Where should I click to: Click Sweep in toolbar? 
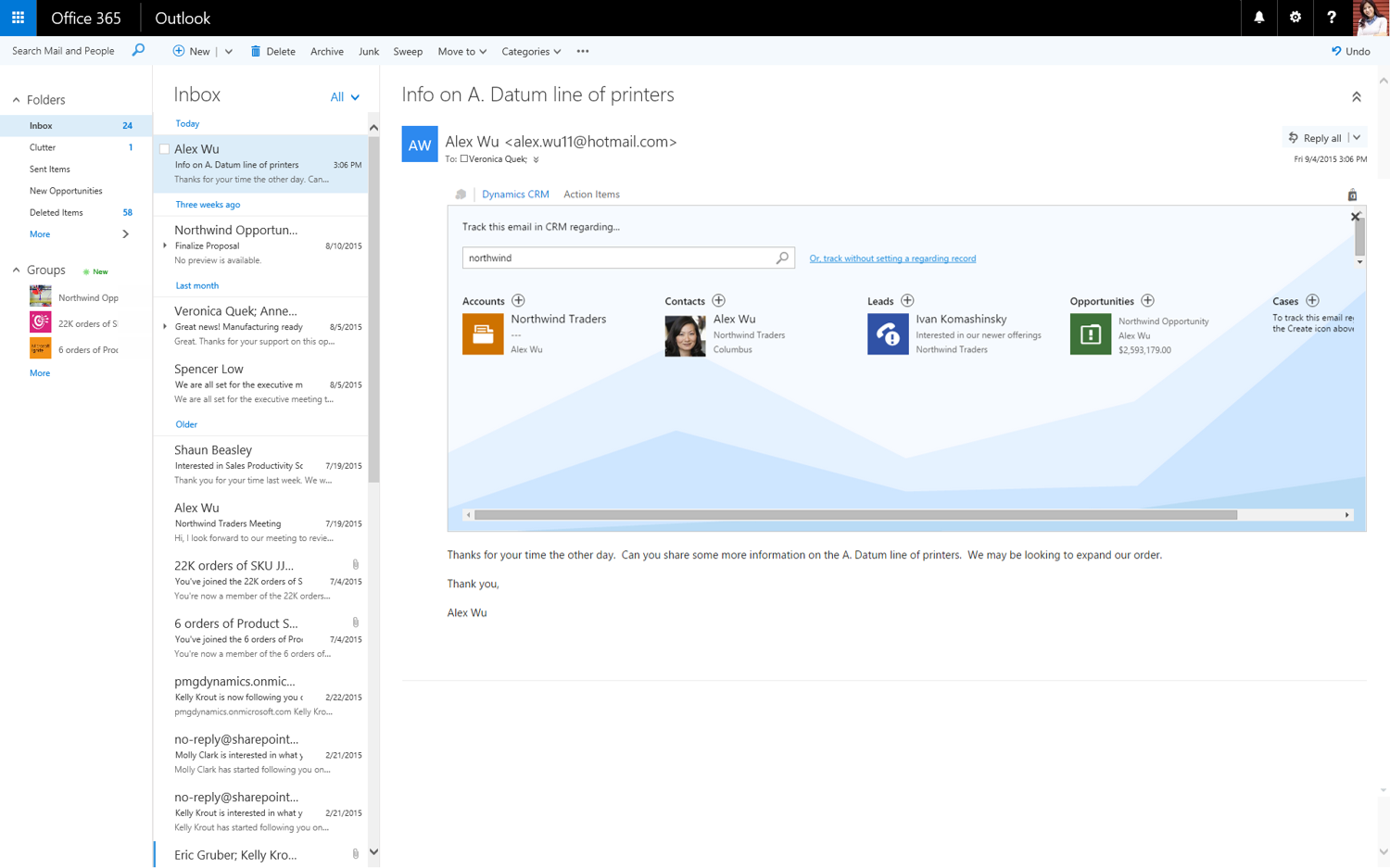click(x=408, y=51)
